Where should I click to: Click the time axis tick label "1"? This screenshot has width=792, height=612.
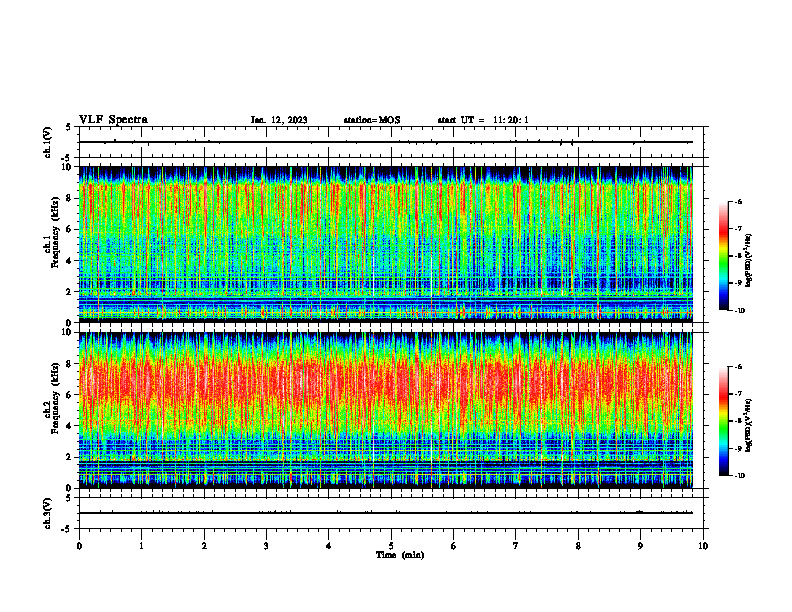[141, 546]
